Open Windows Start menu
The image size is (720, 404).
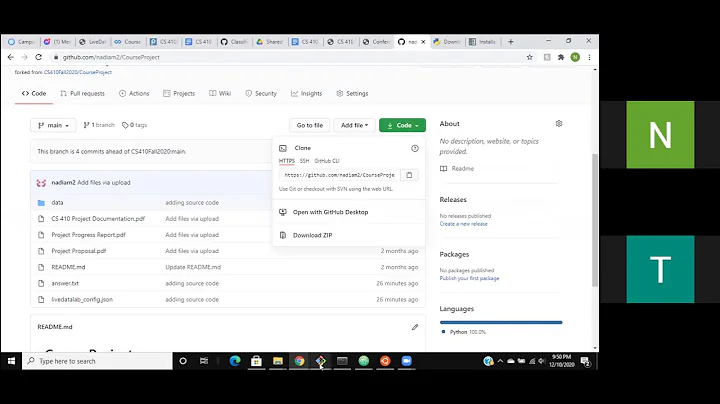(x=11, y=361)
